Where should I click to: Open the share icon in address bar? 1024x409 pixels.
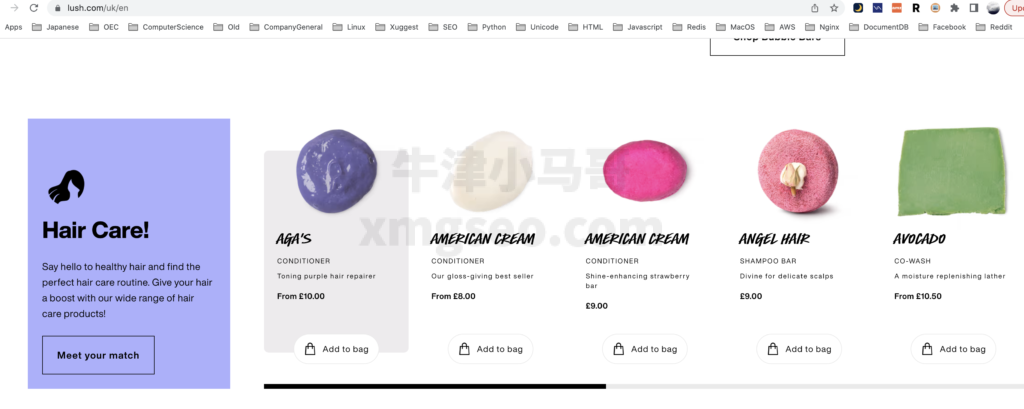(815, 8)
